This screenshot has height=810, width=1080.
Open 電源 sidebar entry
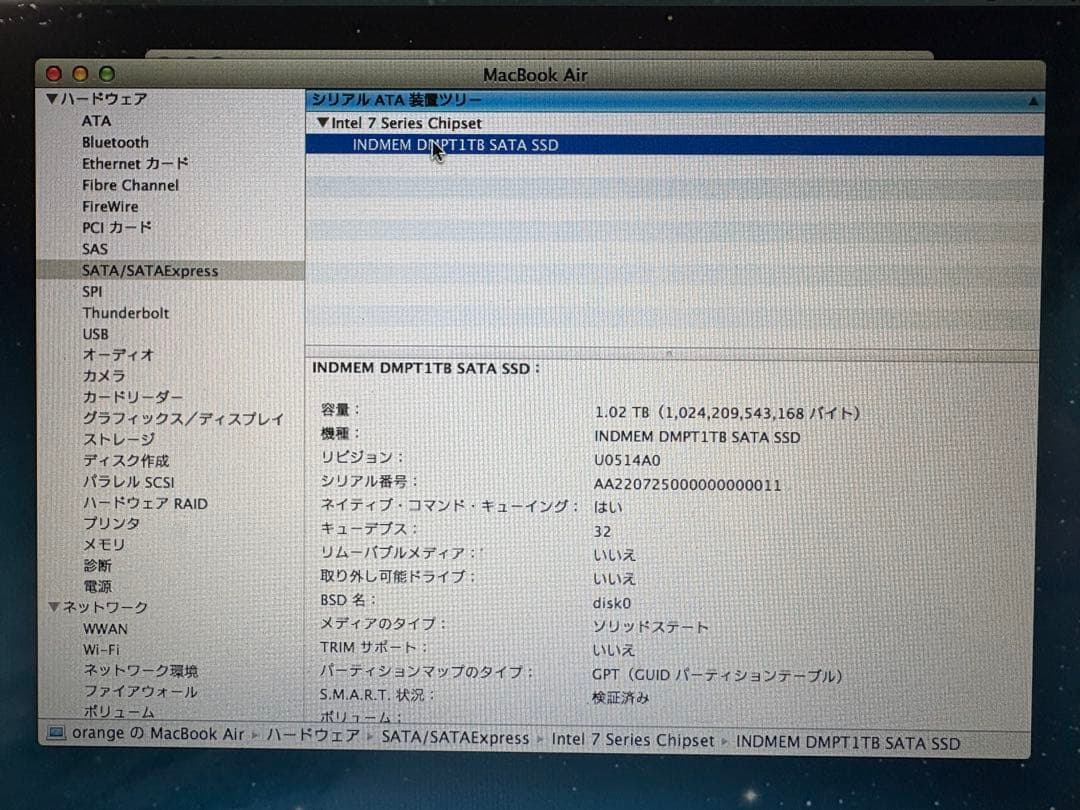pos(97,587)
